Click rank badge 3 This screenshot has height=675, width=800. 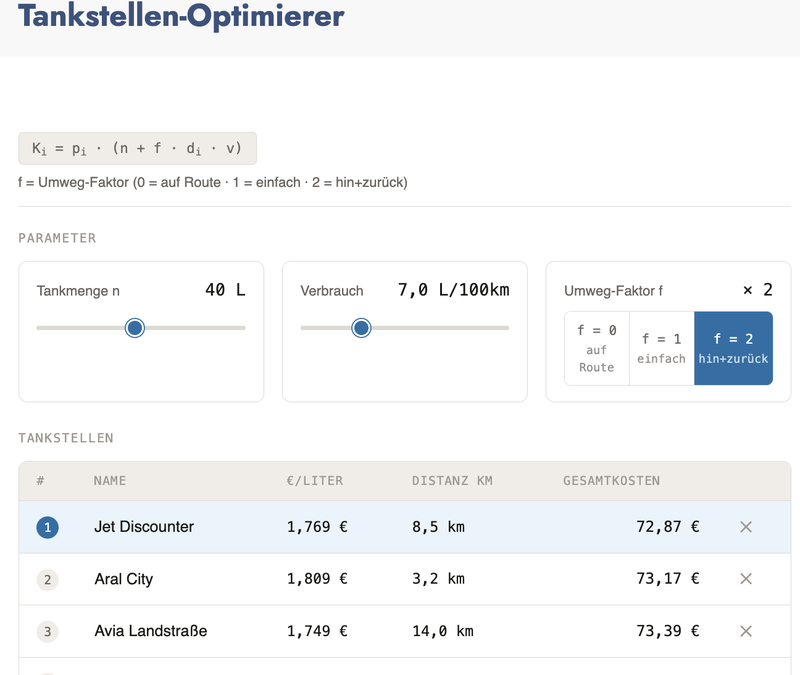pos(47,632)
